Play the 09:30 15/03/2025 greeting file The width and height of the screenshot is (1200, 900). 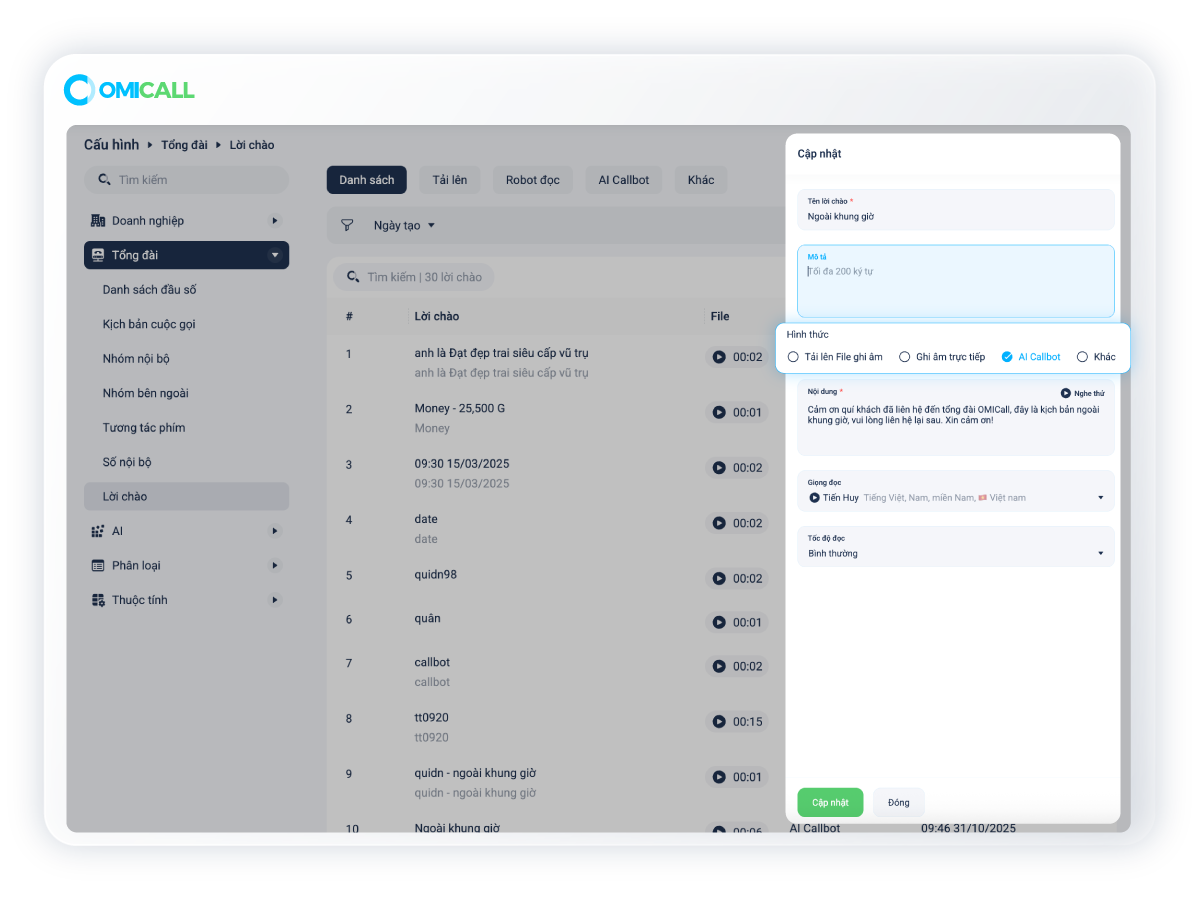(719, 467)
